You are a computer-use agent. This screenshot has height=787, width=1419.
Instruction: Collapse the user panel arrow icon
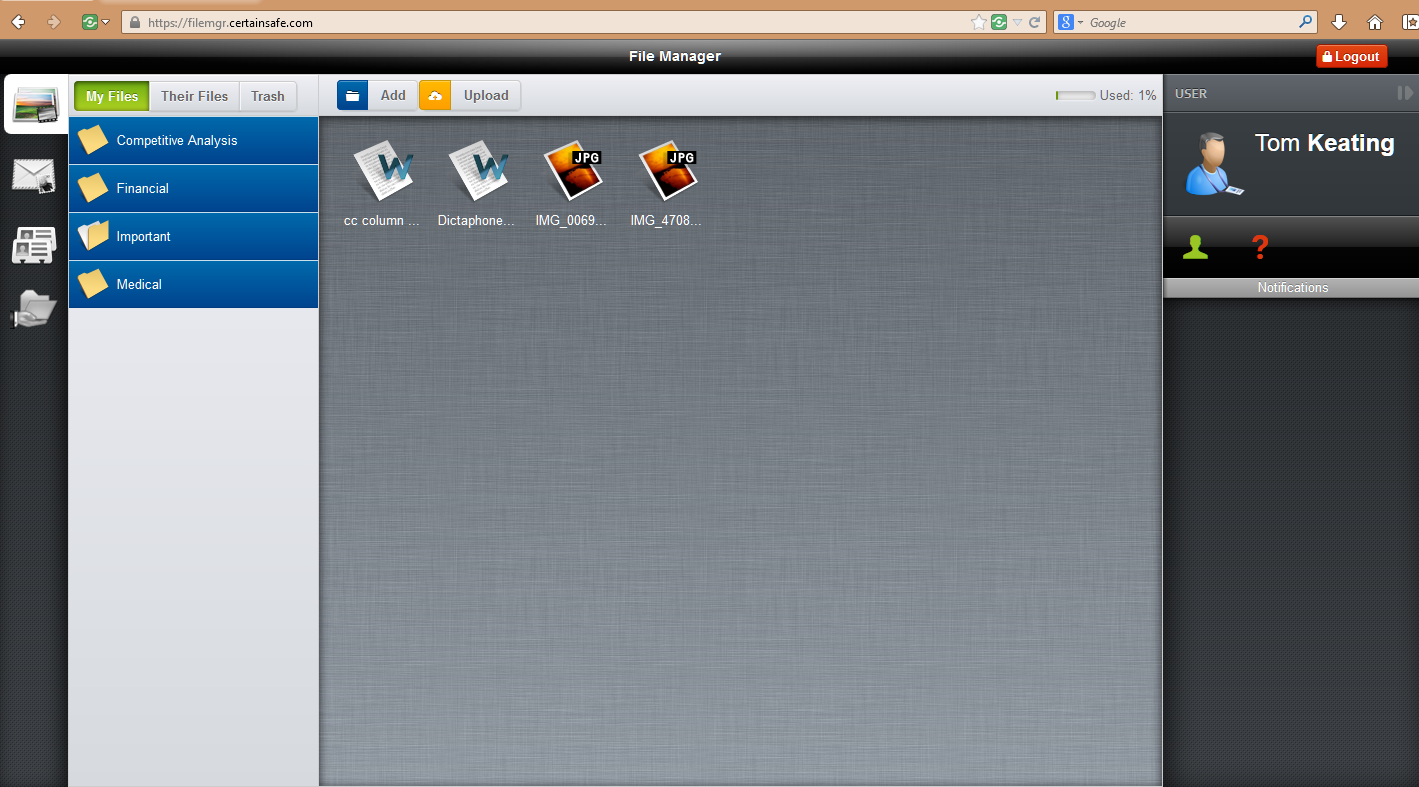(x=1405, y=93)
